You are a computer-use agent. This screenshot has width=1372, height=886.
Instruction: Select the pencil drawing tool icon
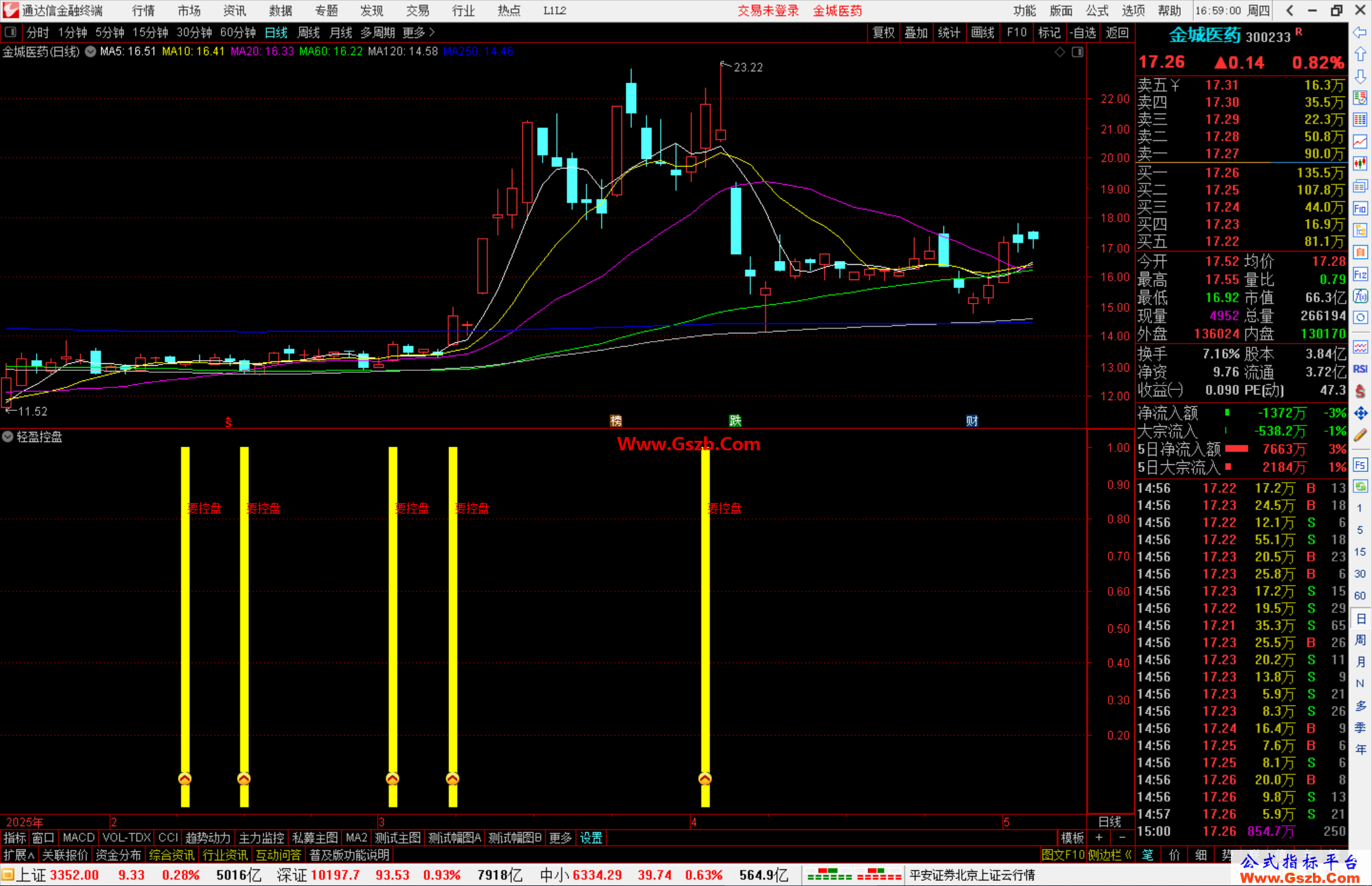(x=1360, y=435)
